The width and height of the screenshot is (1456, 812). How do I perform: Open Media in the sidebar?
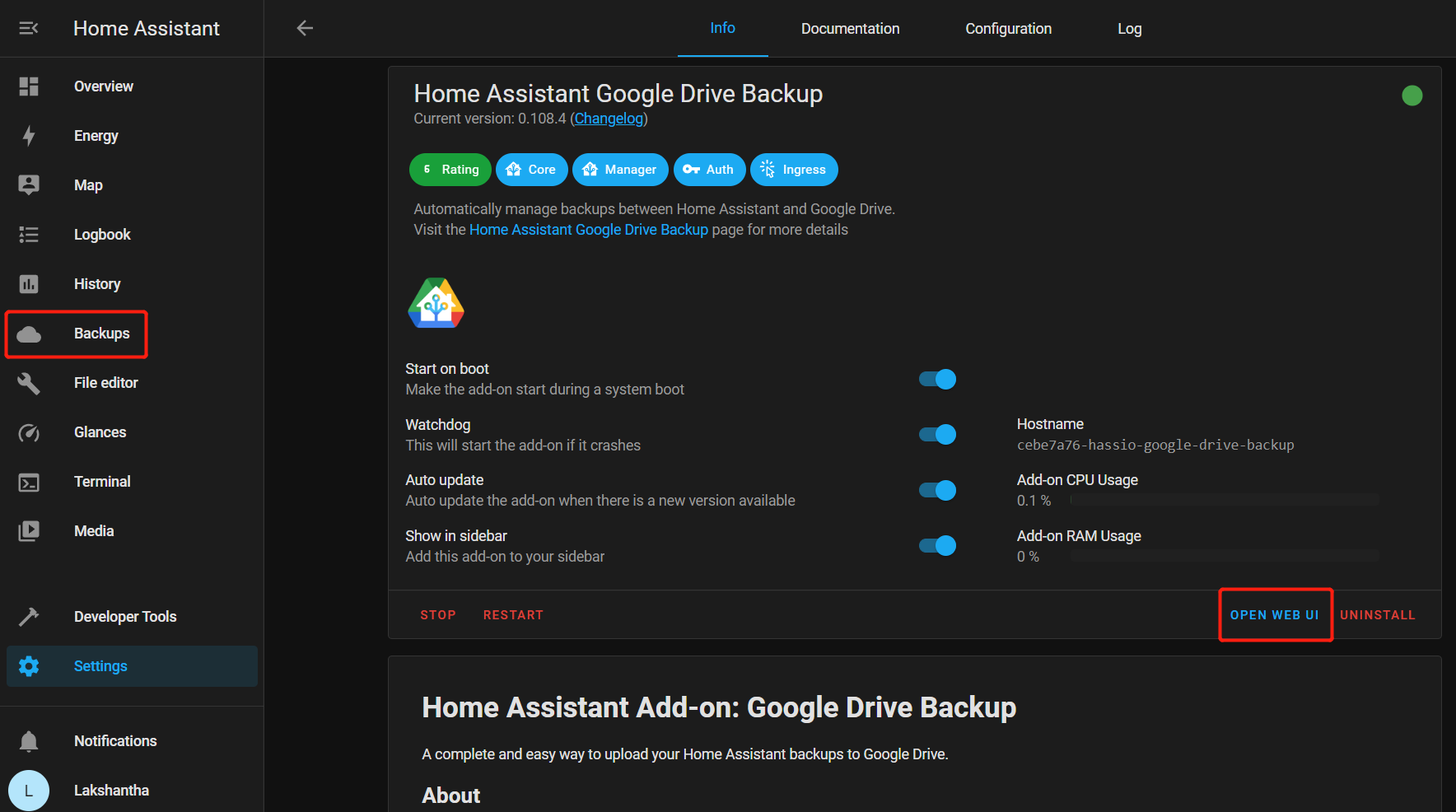pos(132,531)
